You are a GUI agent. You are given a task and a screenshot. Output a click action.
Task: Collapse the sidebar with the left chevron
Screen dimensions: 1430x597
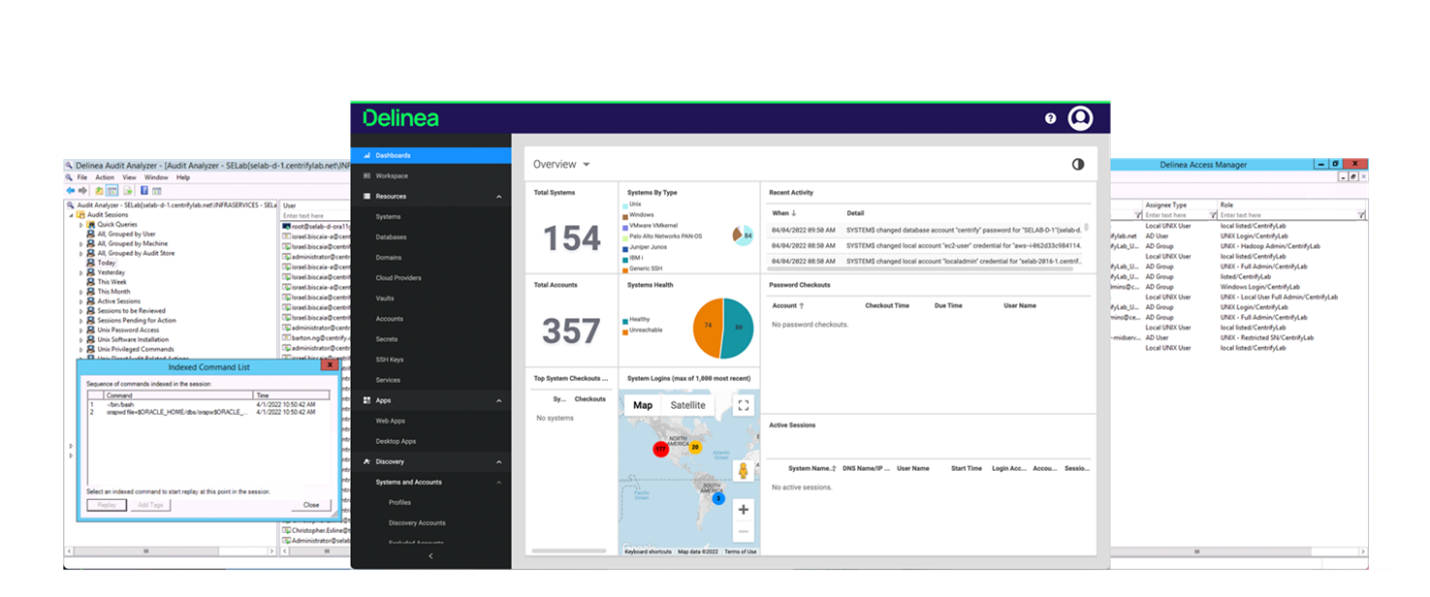(431, 556)
